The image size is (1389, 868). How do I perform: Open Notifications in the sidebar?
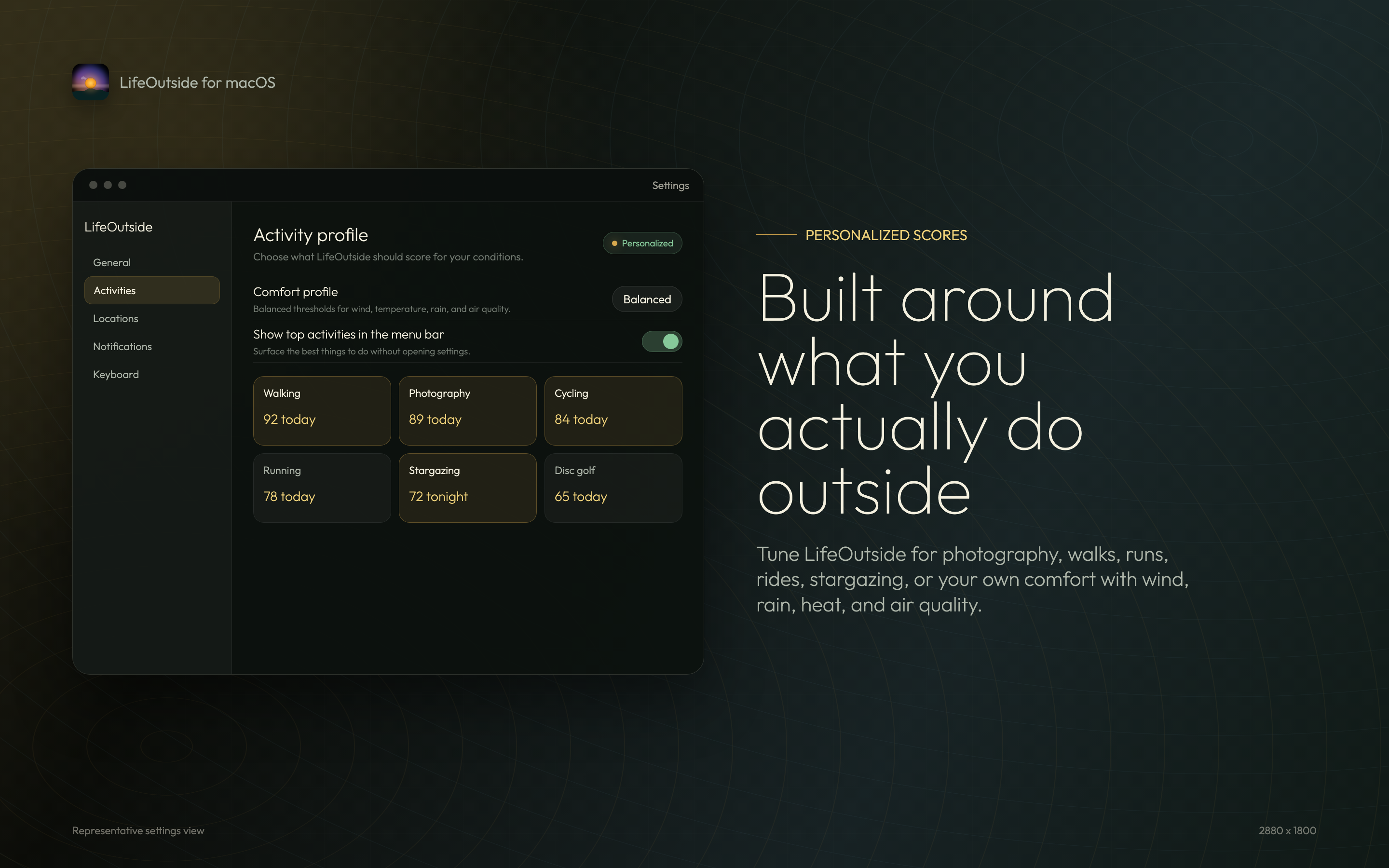point(151,346)
